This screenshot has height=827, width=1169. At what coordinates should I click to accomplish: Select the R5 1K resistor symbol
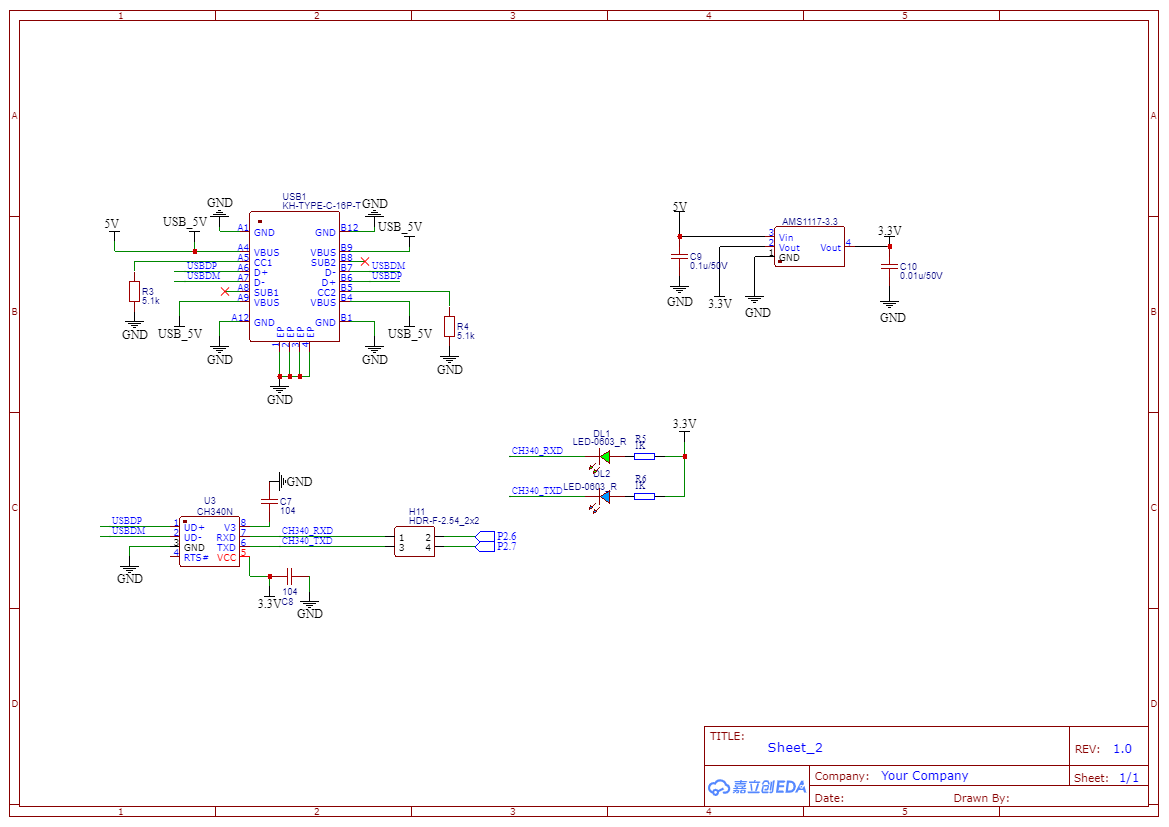pyautogui.click(x=644, y=456)
